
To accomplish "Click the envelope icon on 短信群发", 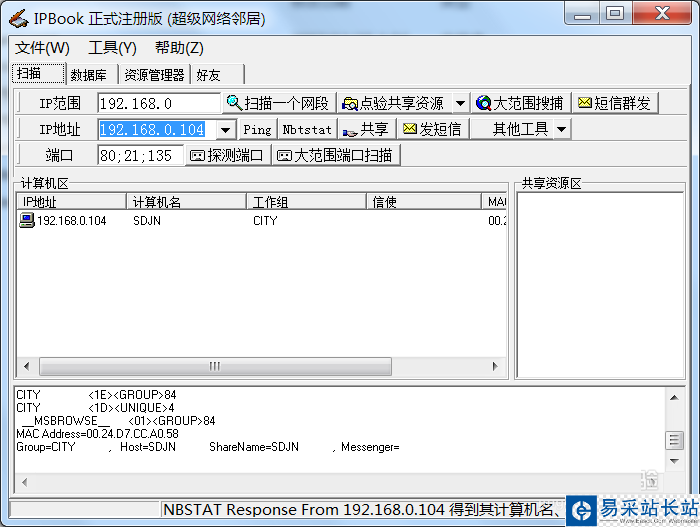I will tap(585, 103).
